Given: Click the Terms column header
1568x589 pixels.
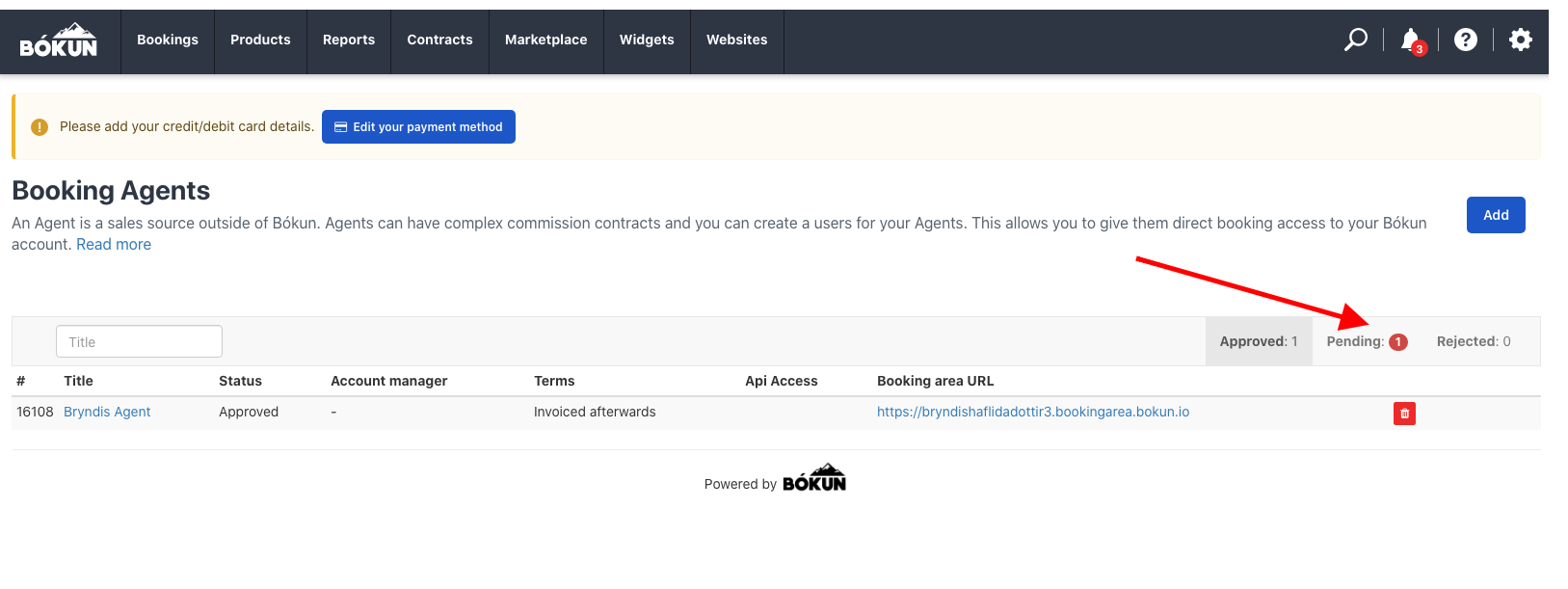Looking at the screenshot, I should [x=554, y=381].
